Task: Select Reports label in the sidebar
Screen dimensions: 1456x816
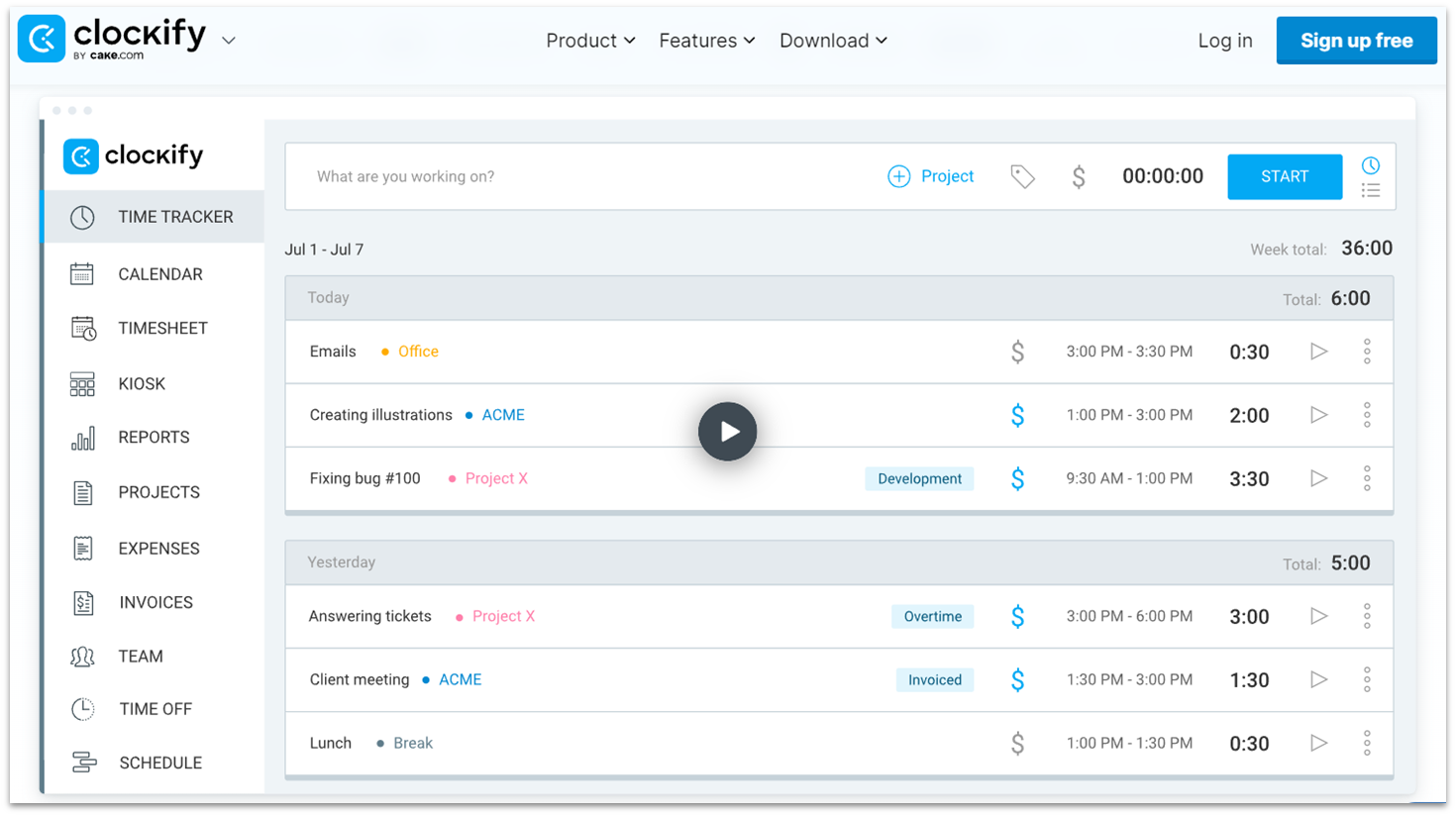Action: click(154, 437)
